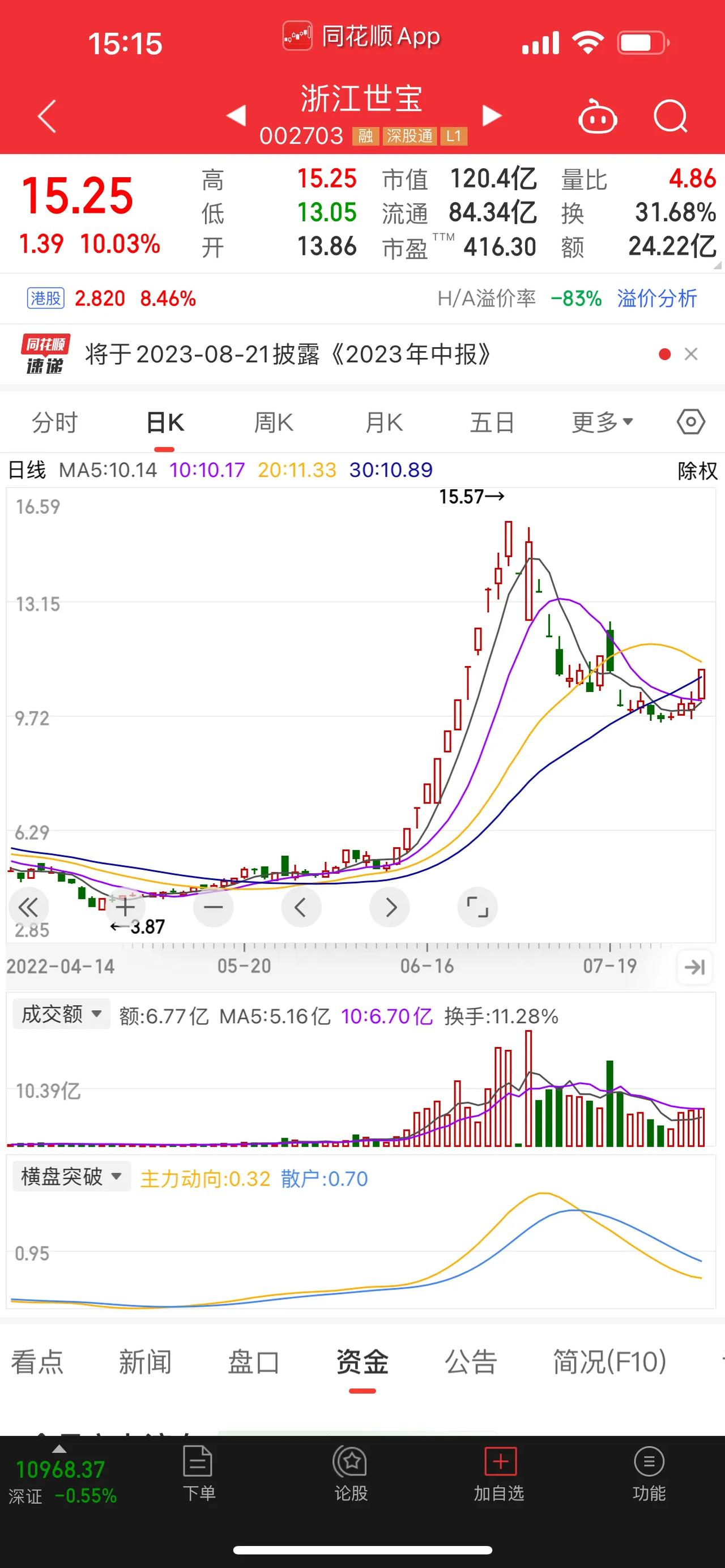This screenshot has height=1568, width=725.
Task: Open 功能 function menu icon
Action: click(649, 1474)
